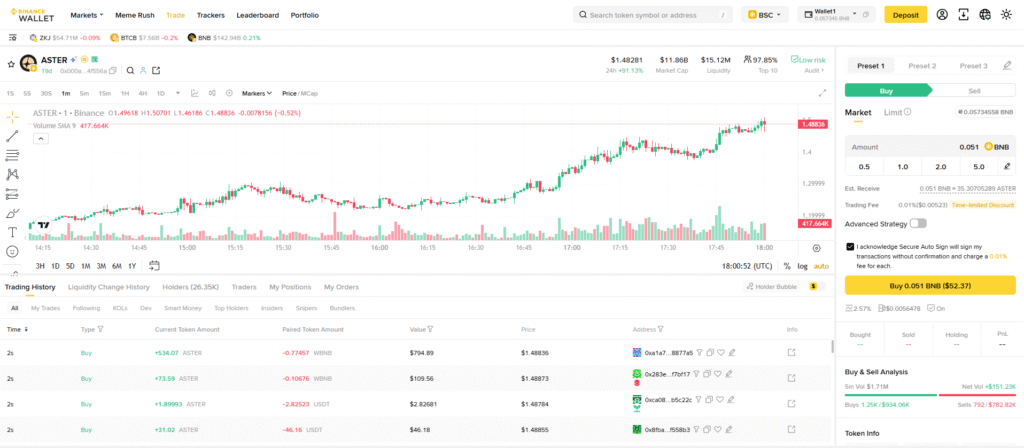Favorite ASTER with the star icon
The image size is (1024, 448).
coord(11,63)
